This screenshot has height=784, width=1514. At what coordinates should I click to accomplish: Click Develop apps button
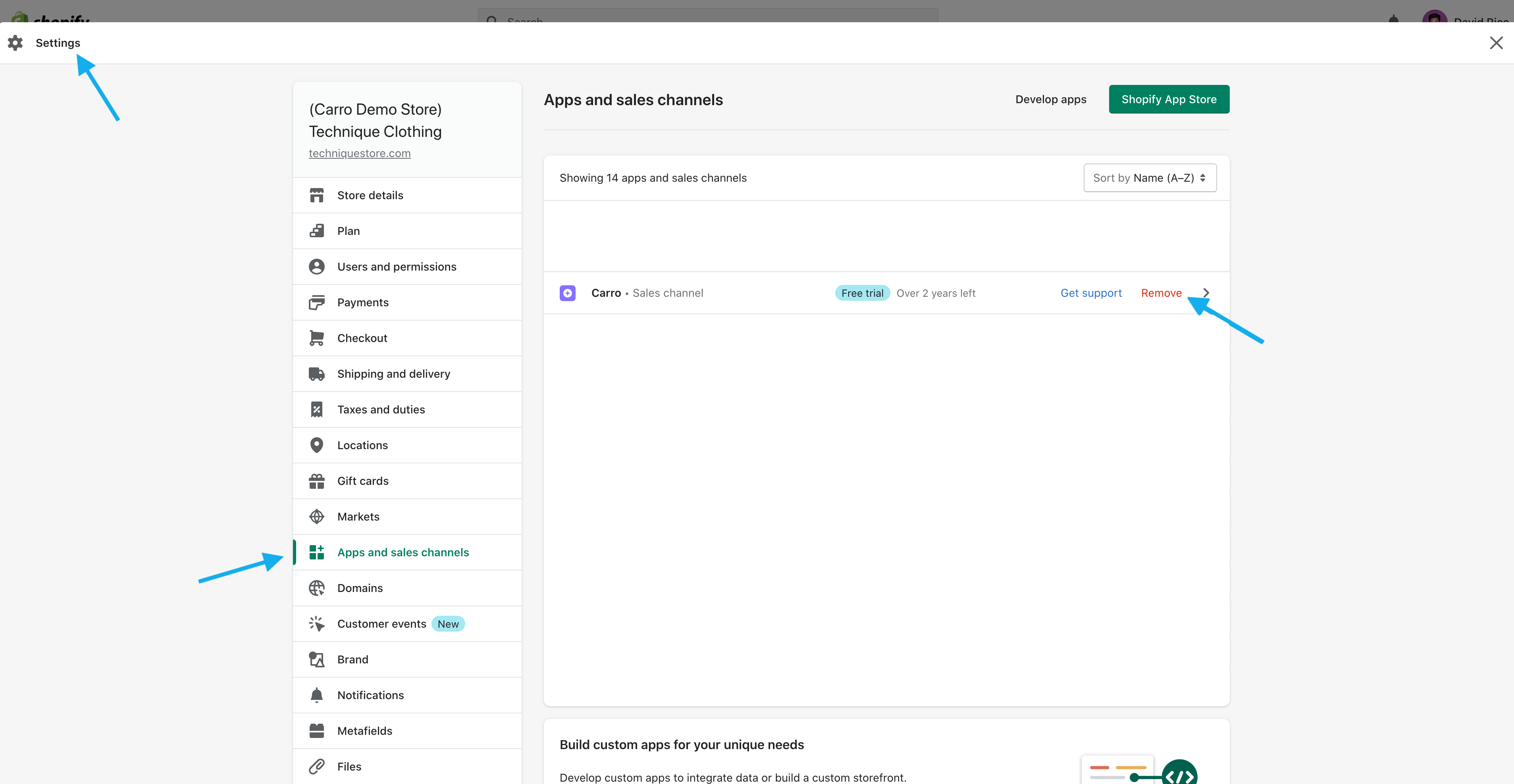pos(1050,99)
